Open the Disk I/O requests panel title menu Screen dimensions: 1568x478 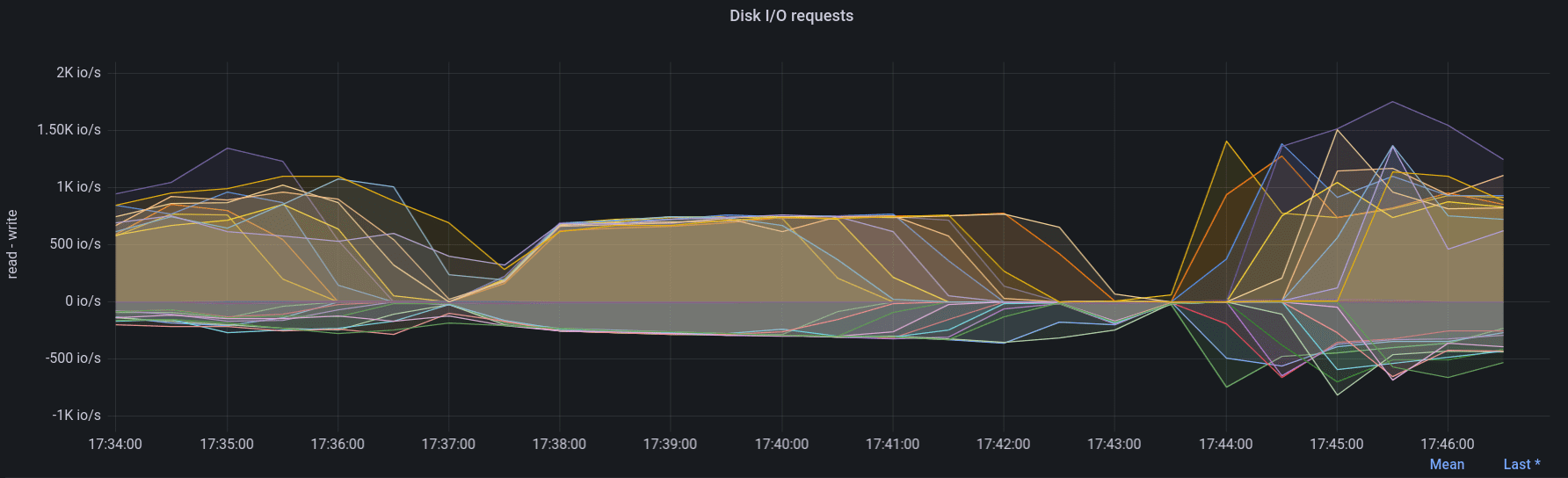point(791,16)
